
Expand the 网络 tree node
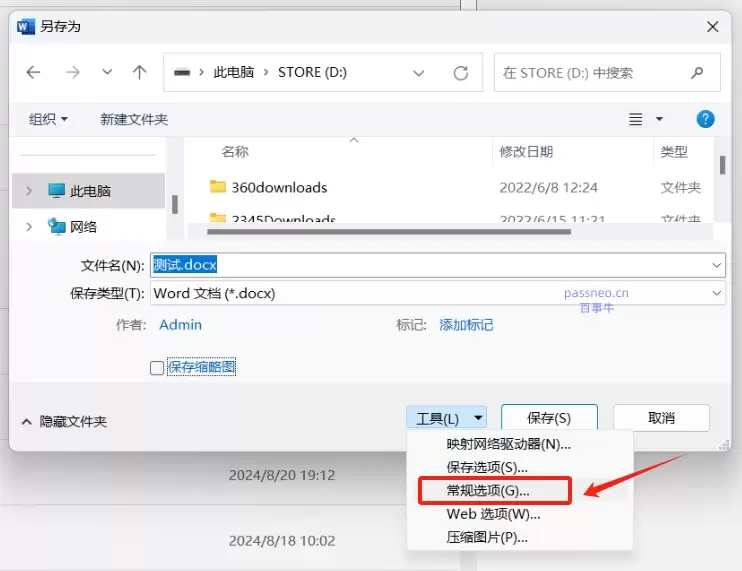pos(29,227)
